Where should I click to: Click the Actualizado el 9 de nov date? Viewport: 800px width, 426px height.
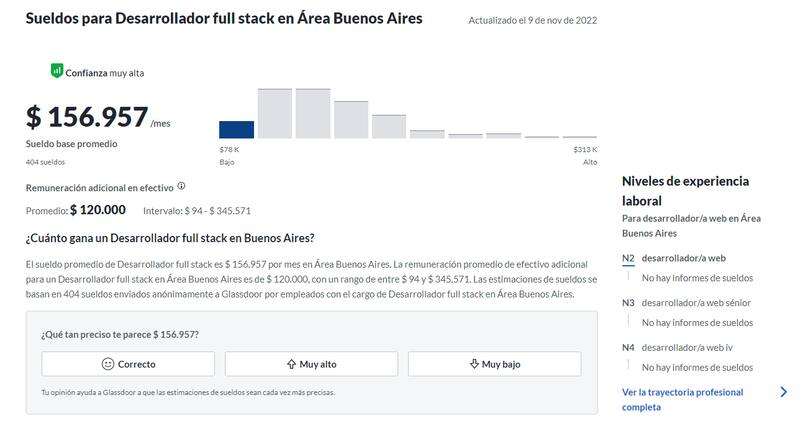click(x=532, y=20)
